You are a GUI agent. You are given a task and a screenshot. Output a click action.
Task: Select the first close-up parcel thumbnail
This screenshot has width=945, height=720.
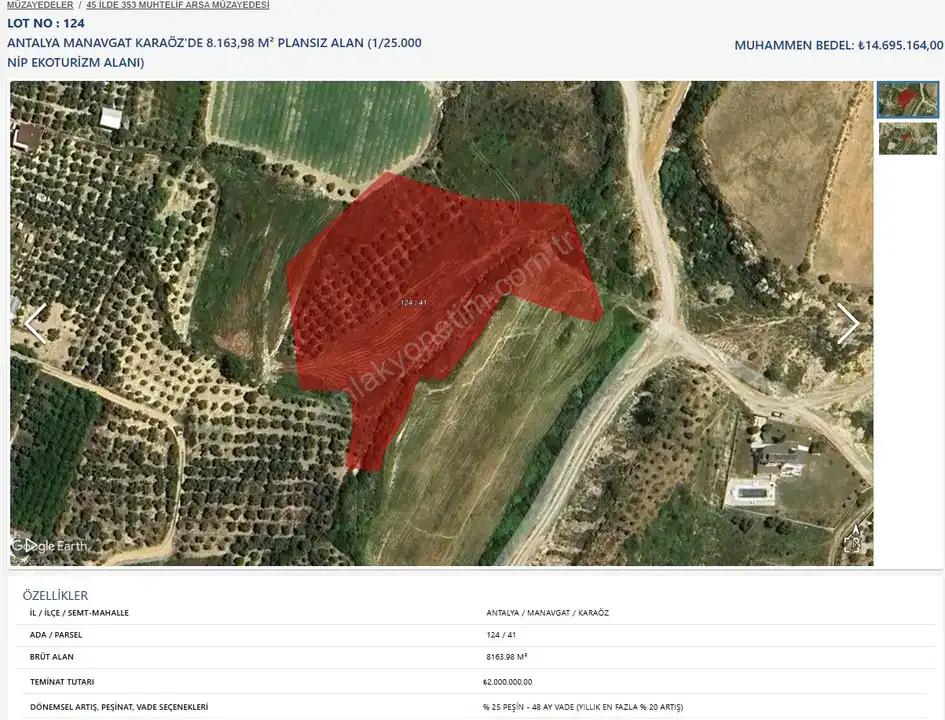click(x=907, y=100)
